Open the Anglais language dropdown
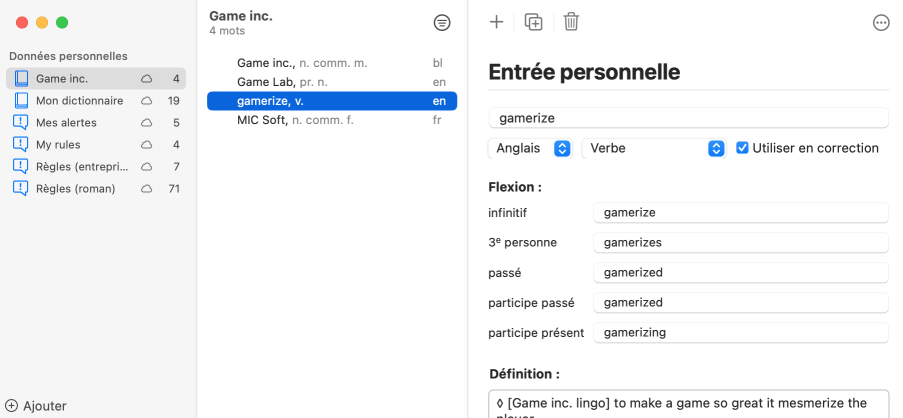903x418 pixels. coord(530,149)
